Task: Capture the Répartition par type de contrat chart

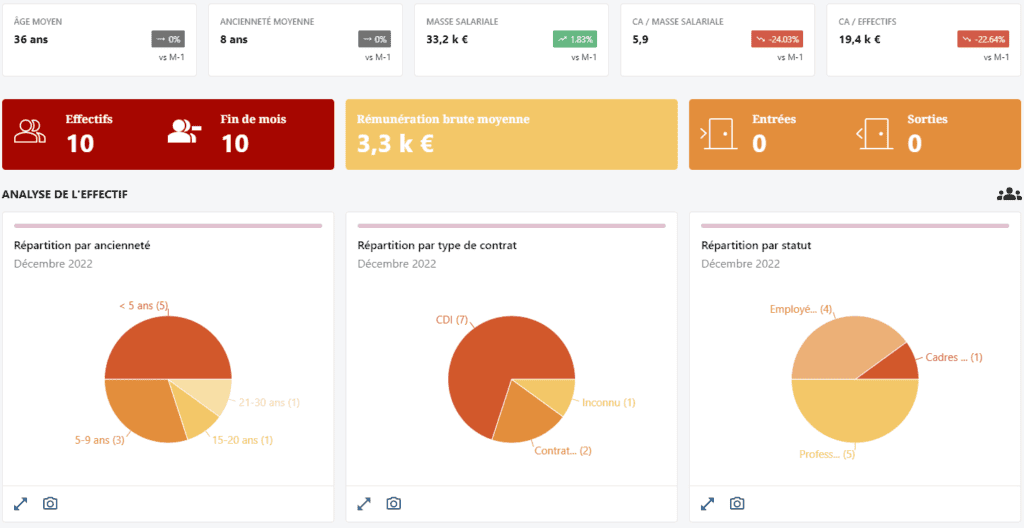Action: point(394,504)
